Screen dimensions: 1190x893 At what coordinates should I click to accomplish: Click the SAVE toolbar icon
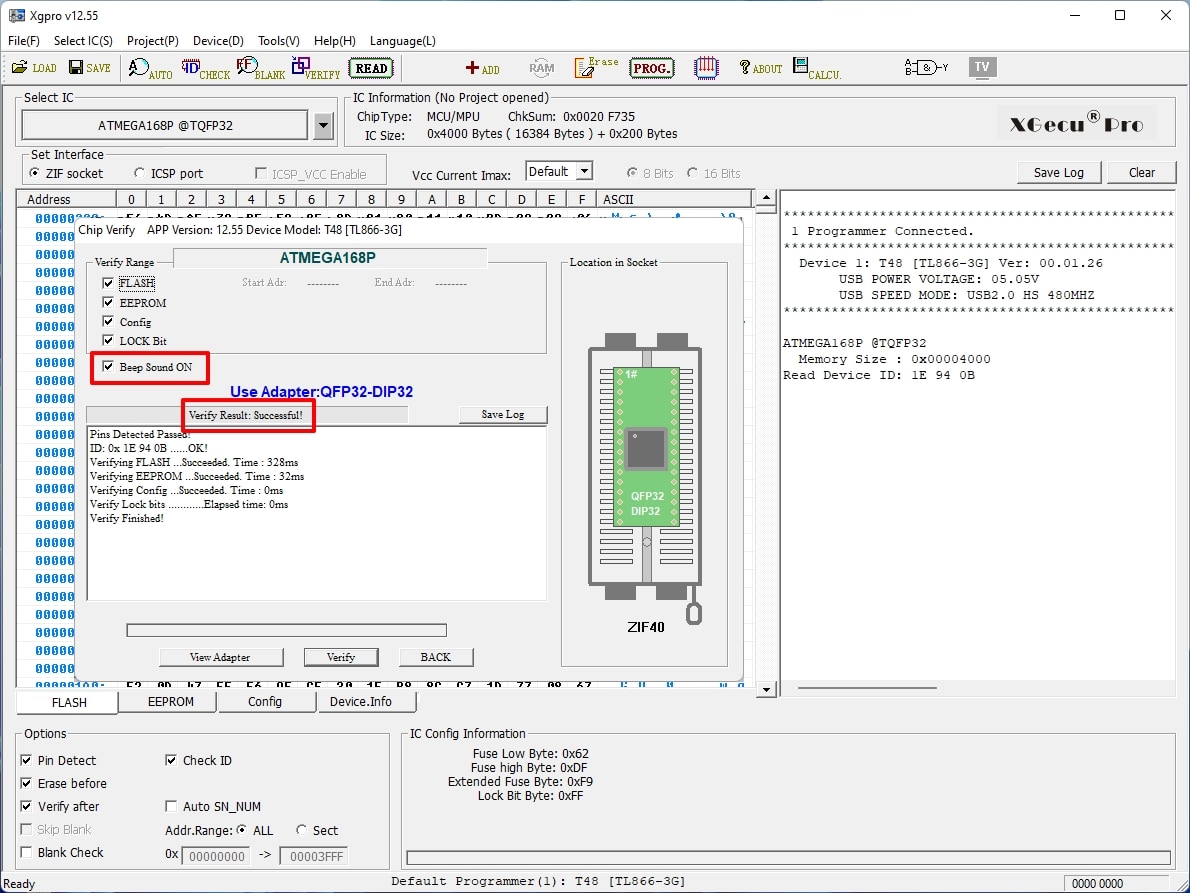click(89, 68)
